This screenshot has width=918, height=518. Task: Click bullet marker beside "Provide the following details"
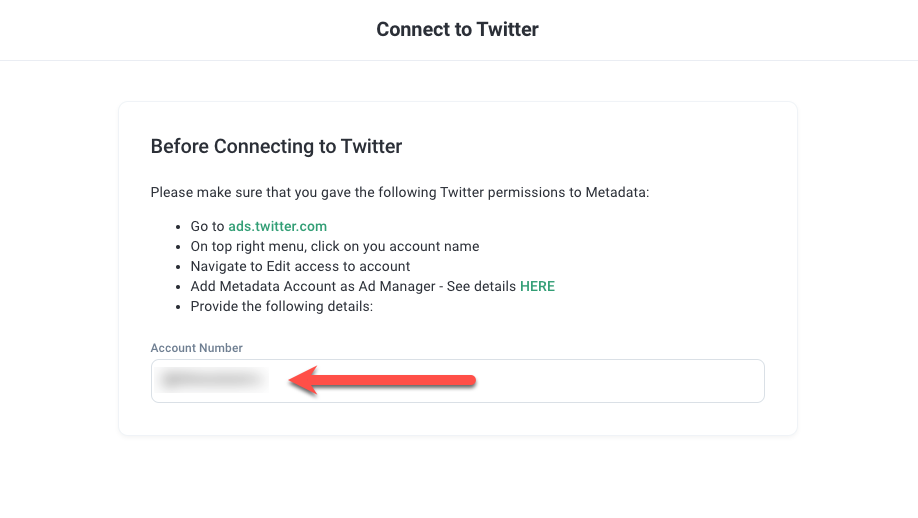(178, 307)
